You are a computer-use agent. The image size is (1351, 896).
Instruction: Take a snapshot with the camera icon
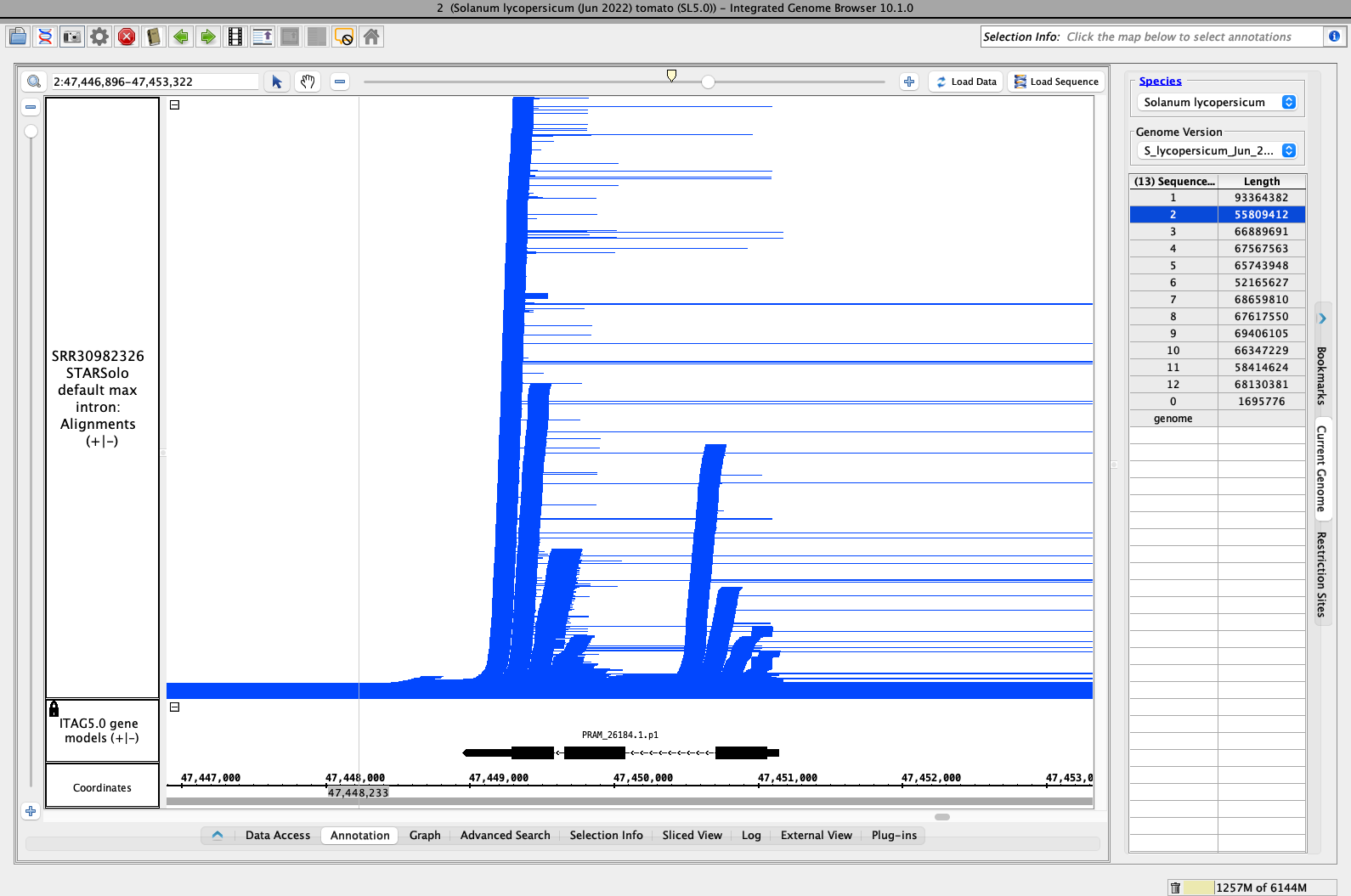pos(72,37)
